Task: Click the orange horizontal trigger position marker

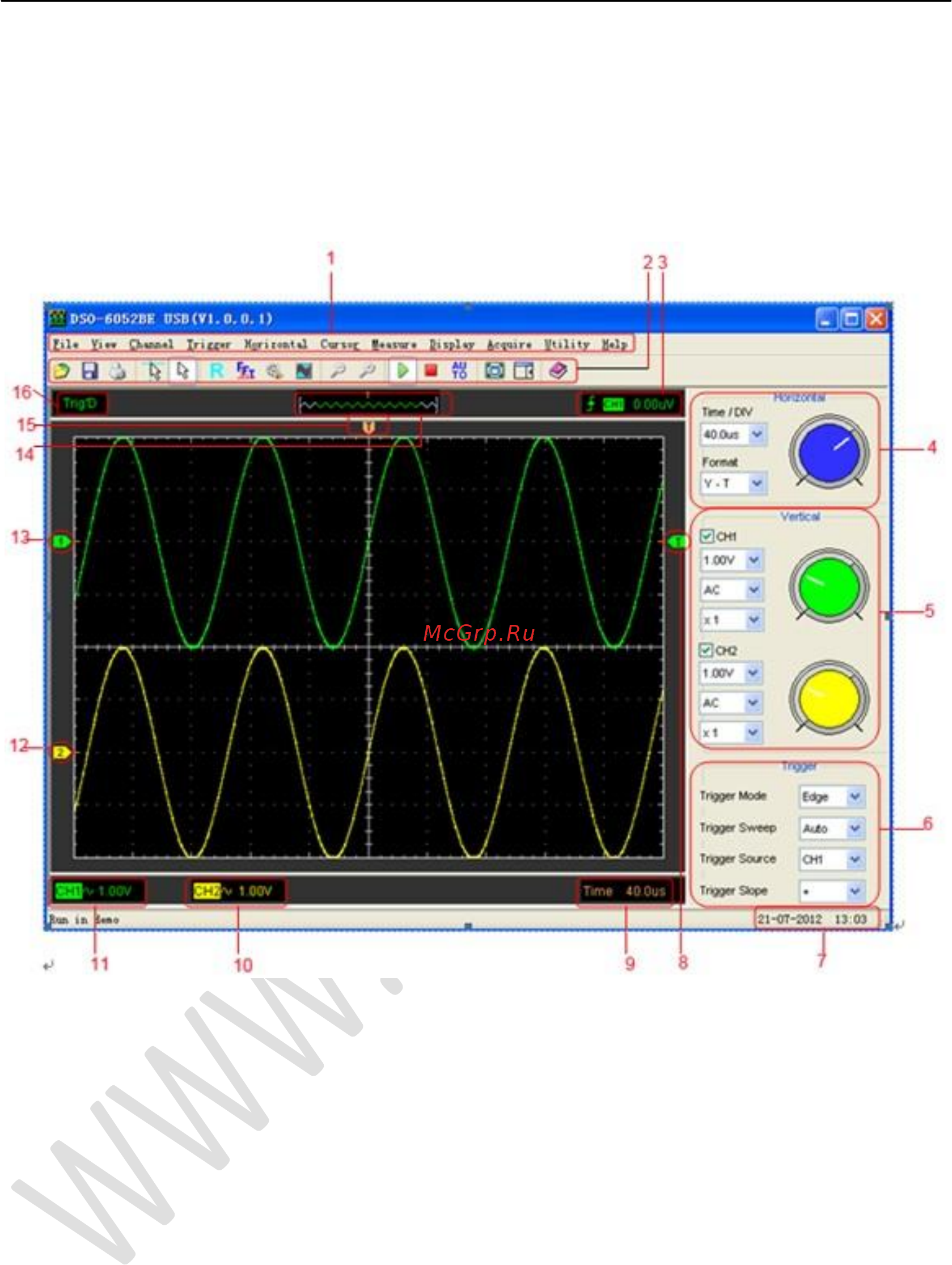Action: (369, 426)
